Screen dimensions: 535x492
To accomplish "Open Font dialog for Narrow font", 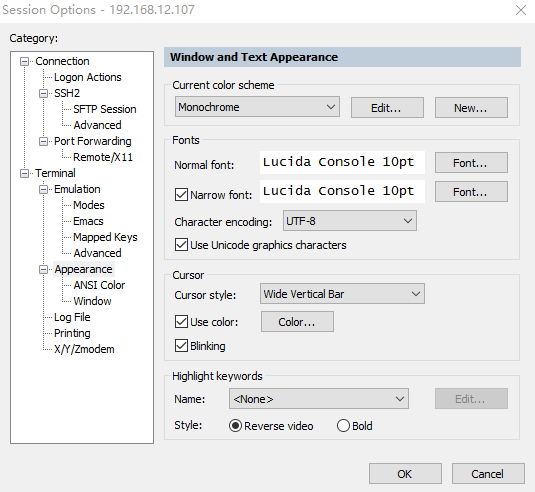I will [471, 192].
